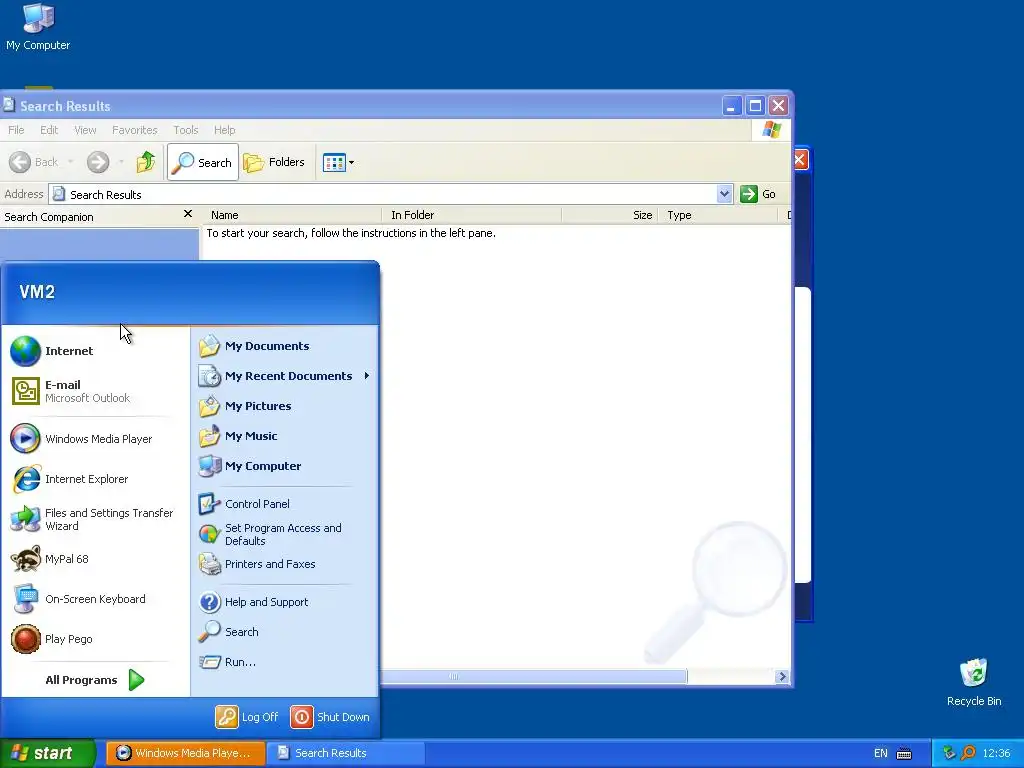Viewport: 1024px width, 768px height.
Task: Open the View menu
Action: [85, 130]
